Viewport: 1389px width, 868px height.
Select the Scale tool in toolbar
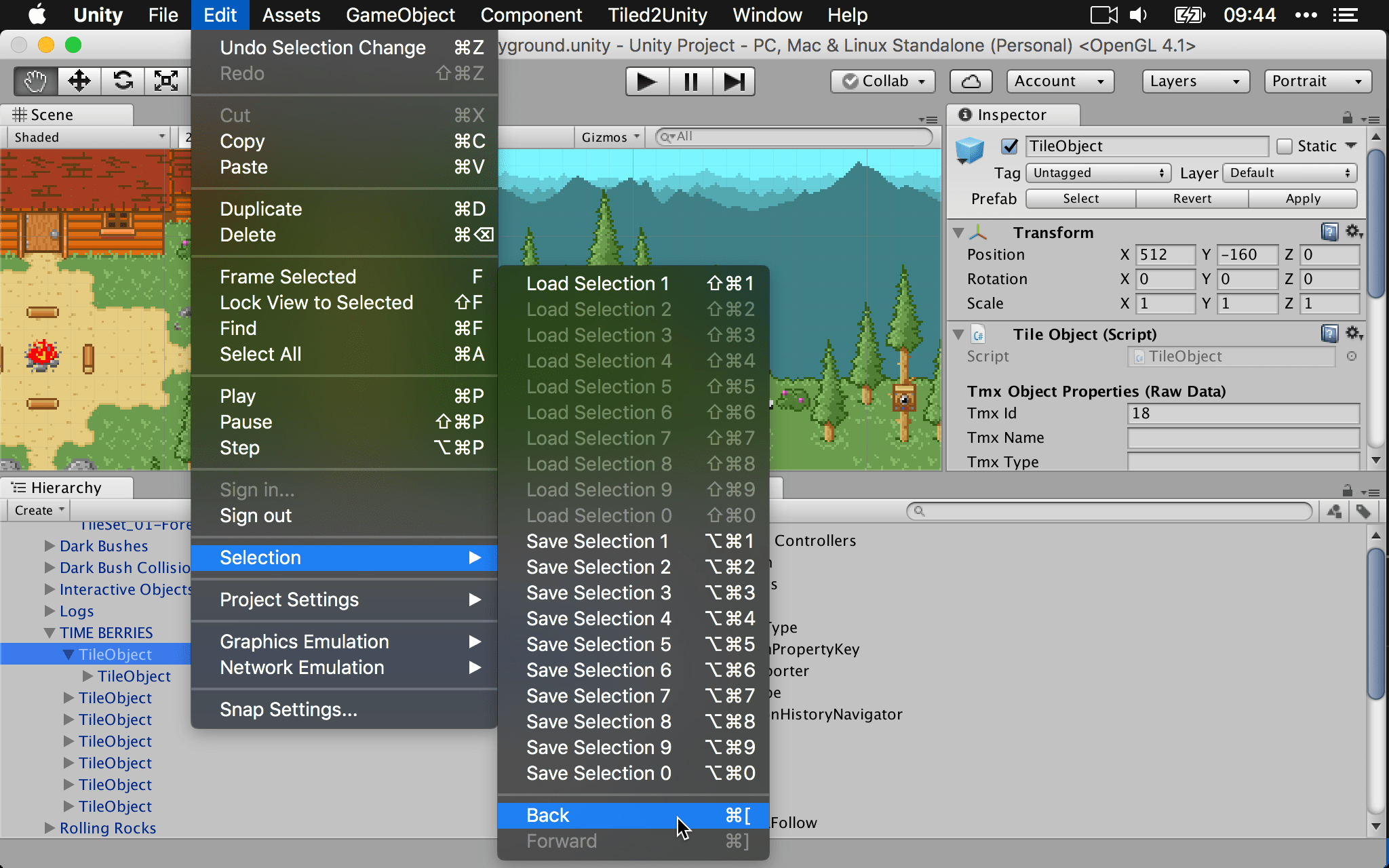click(165, 81)
